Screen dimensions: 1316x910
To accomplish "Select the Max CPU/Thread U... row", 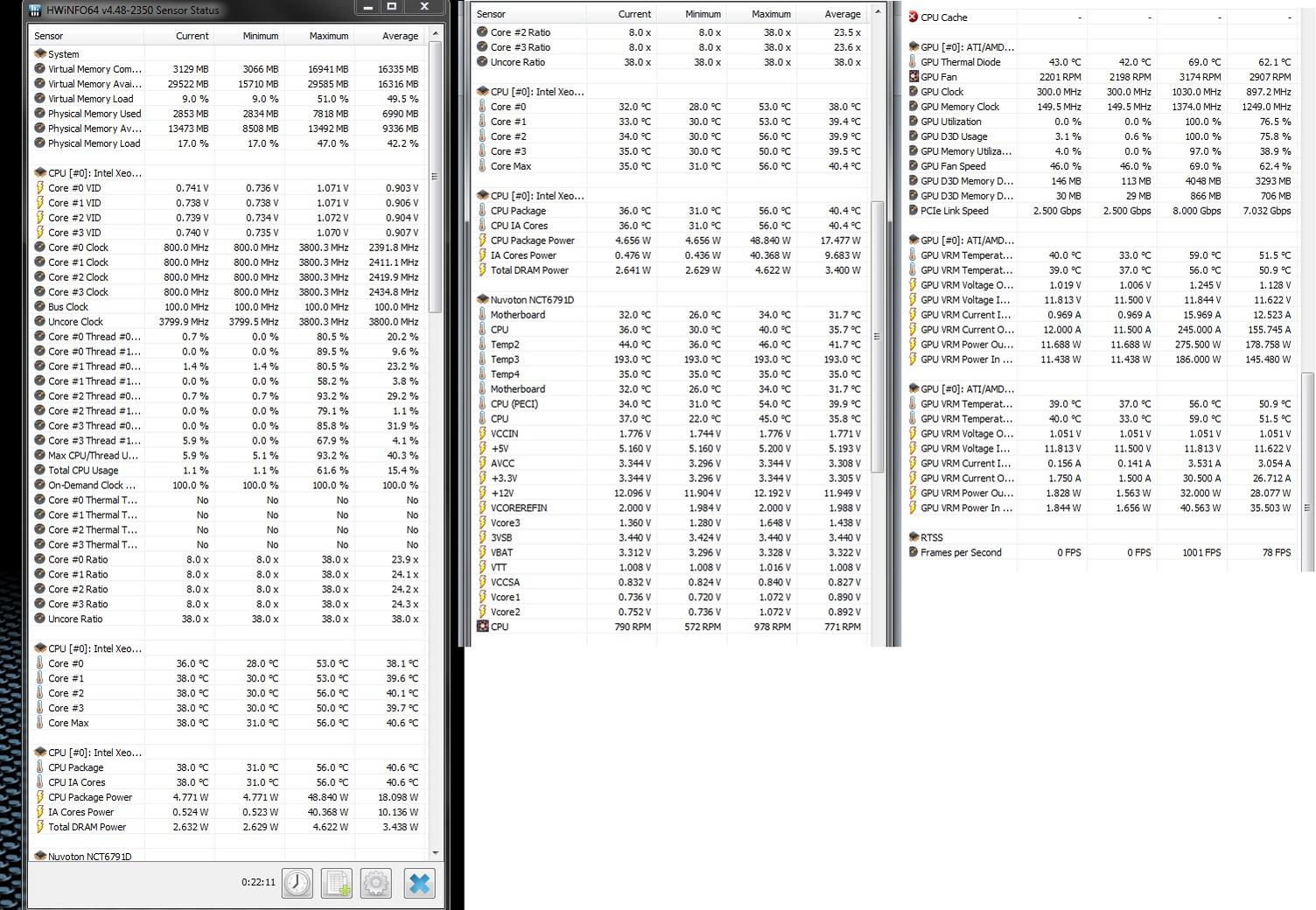I will pyautogui.click(x=227, y=456).
